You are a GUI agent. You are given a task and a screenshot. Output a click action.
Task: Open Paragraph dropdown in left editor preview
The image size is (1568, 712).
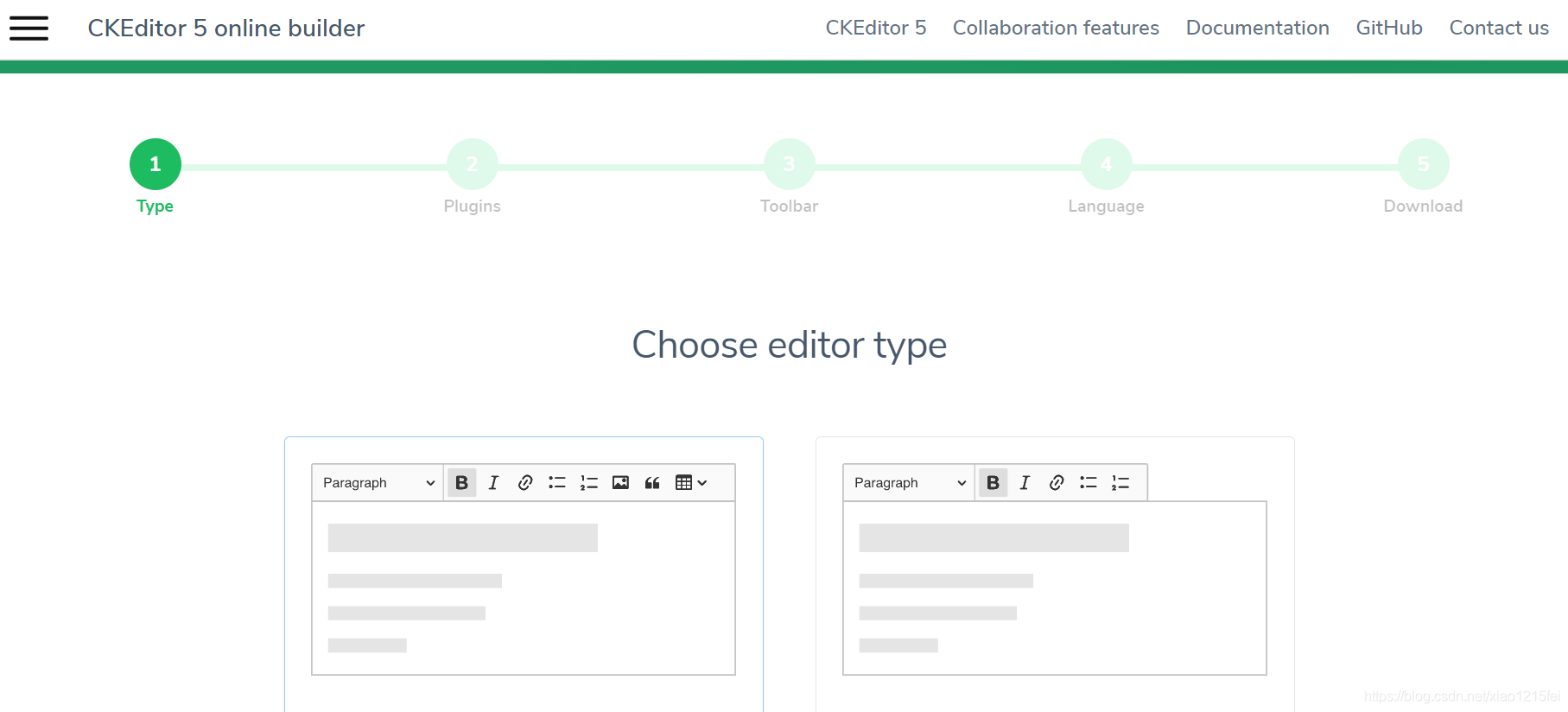[378, 483]
